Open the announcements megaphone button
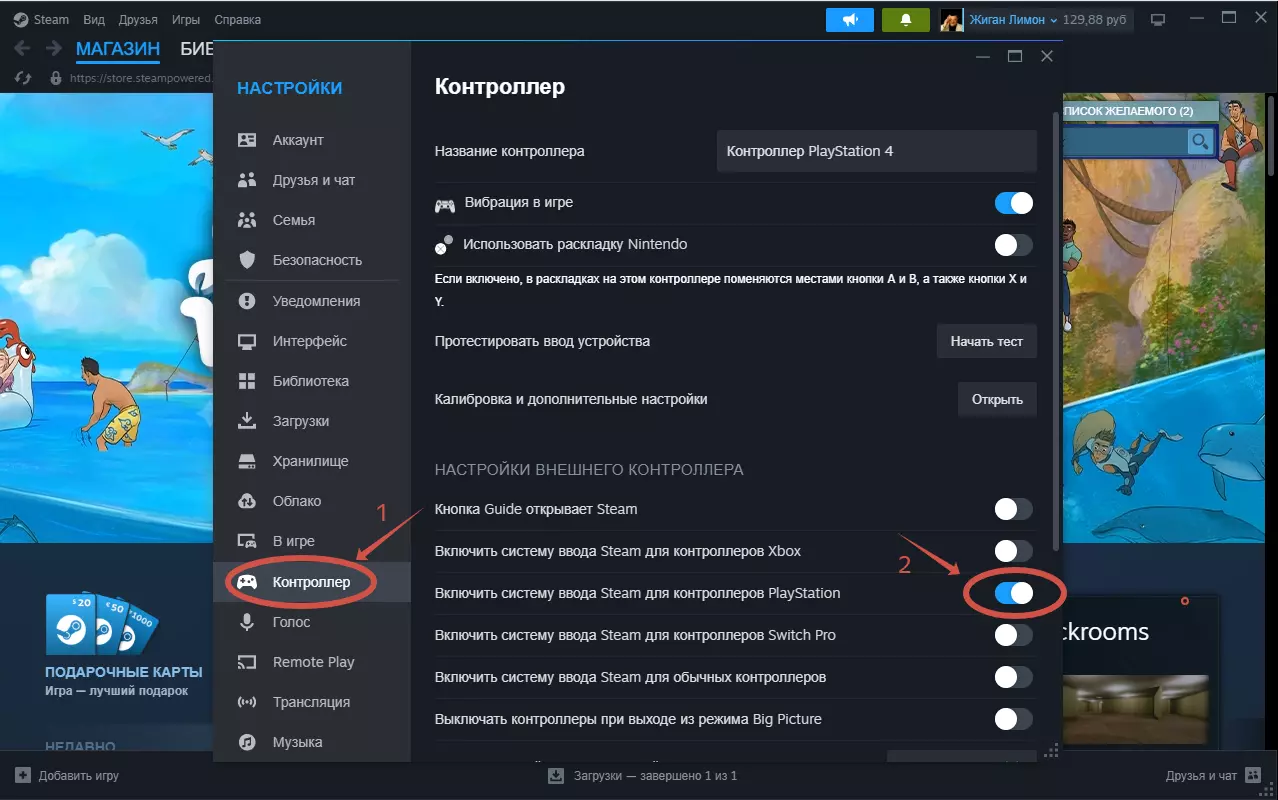Image resolution: width=1278 pixels, height=800 pixels. 850,19
